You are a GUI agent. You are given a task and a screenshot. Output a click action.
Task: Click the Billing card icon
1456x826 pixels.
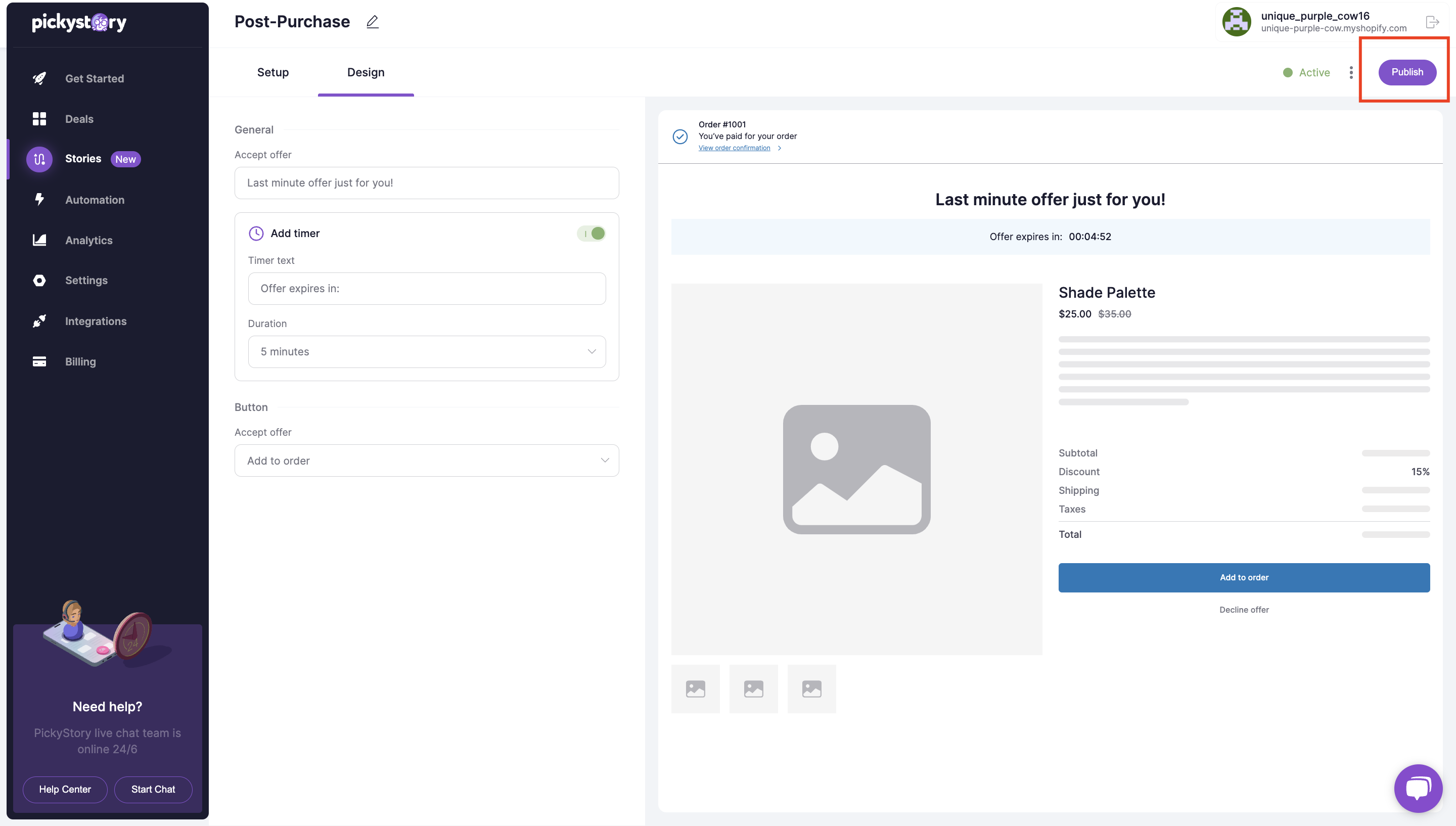(x=39, y=361)
